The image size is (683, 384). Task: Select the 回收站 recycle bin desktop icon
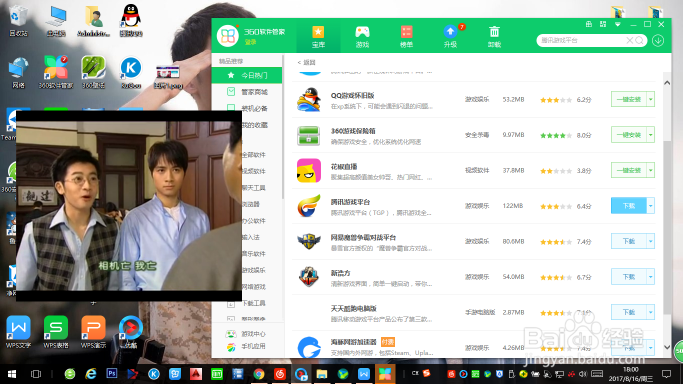pyautogui.click(x=18, y=20)
